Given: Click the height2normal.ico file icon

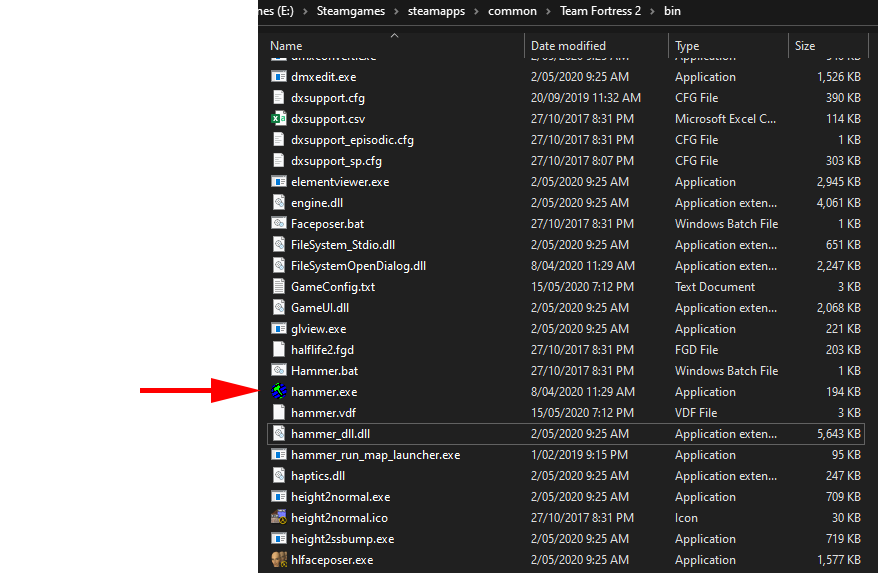Looking at the screenshot, I should click(279, 518).
